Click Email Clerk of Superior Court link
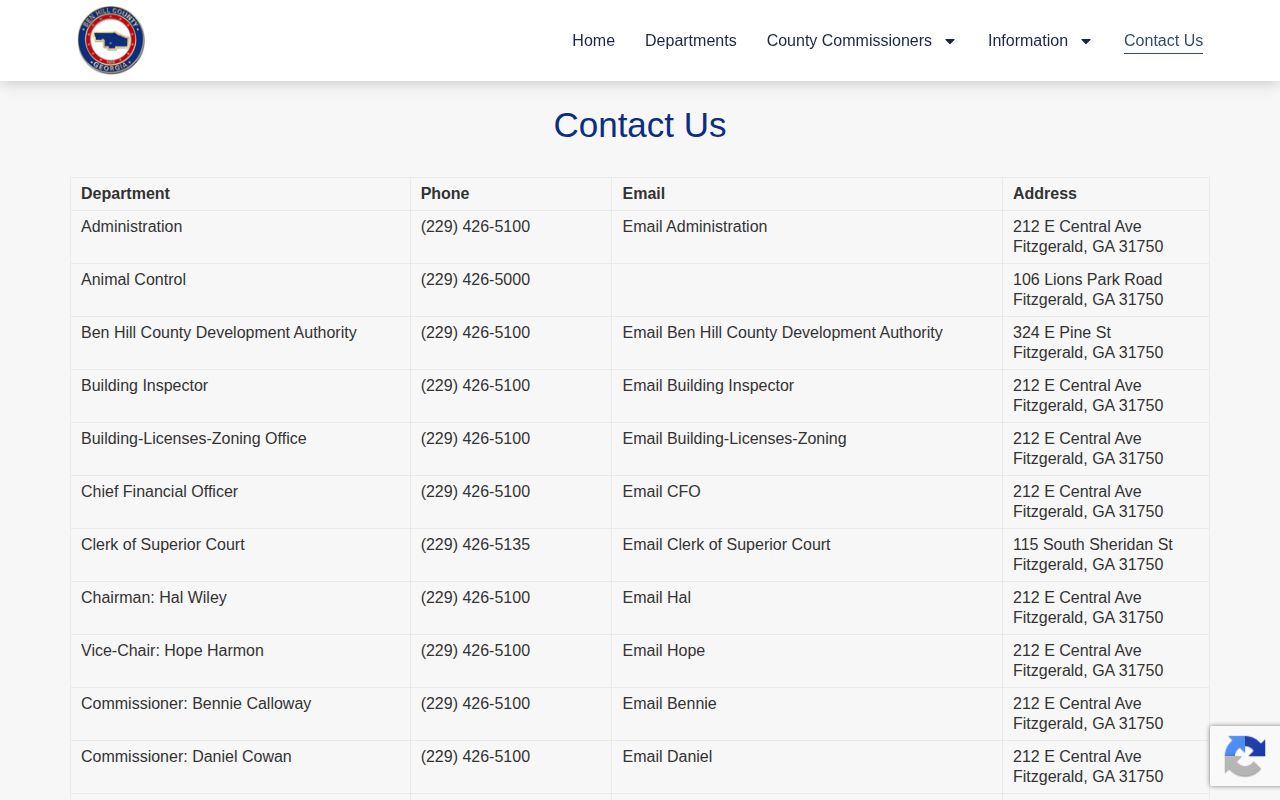The height and width of the screenshot is (800, 1280). tap(726, 544)
